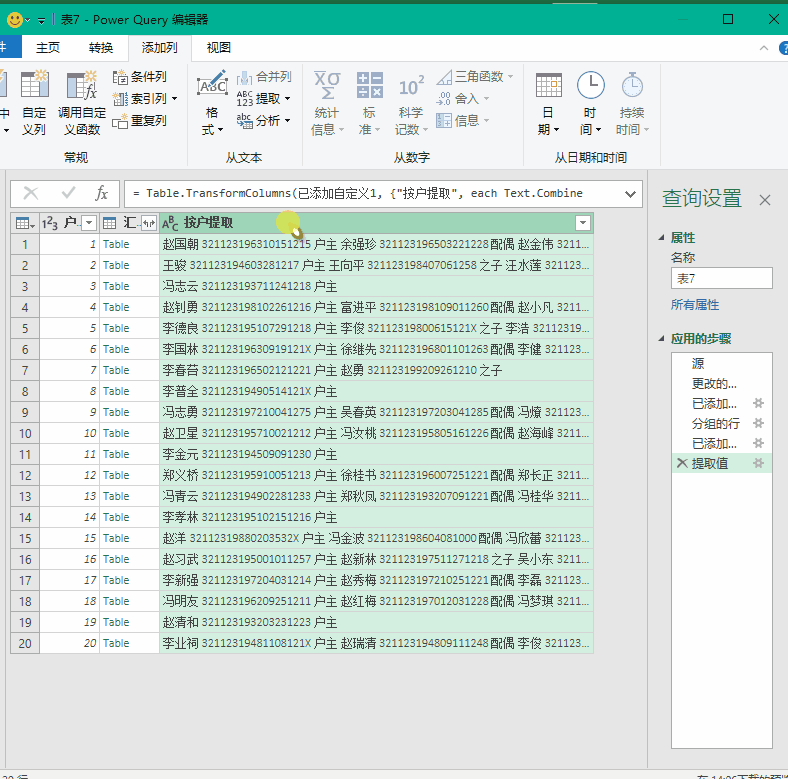Click cell starting with 赵清和

click(x=376, y=622)
